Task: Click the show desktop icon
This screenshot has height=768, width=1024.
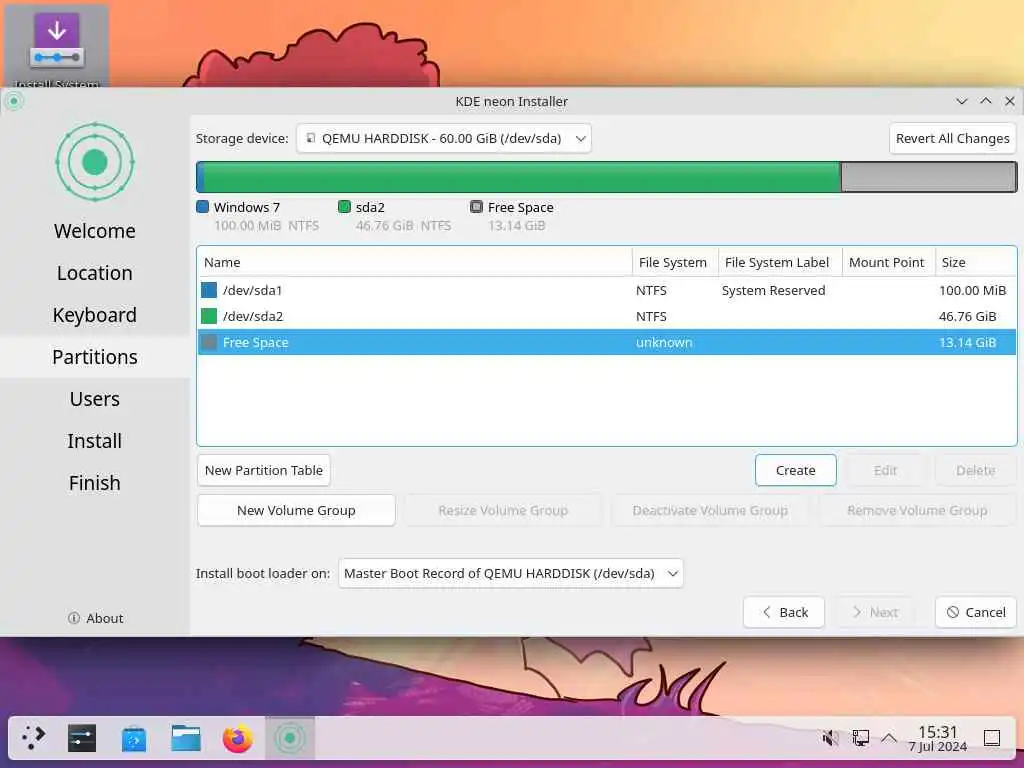Action: pos(992,738)
